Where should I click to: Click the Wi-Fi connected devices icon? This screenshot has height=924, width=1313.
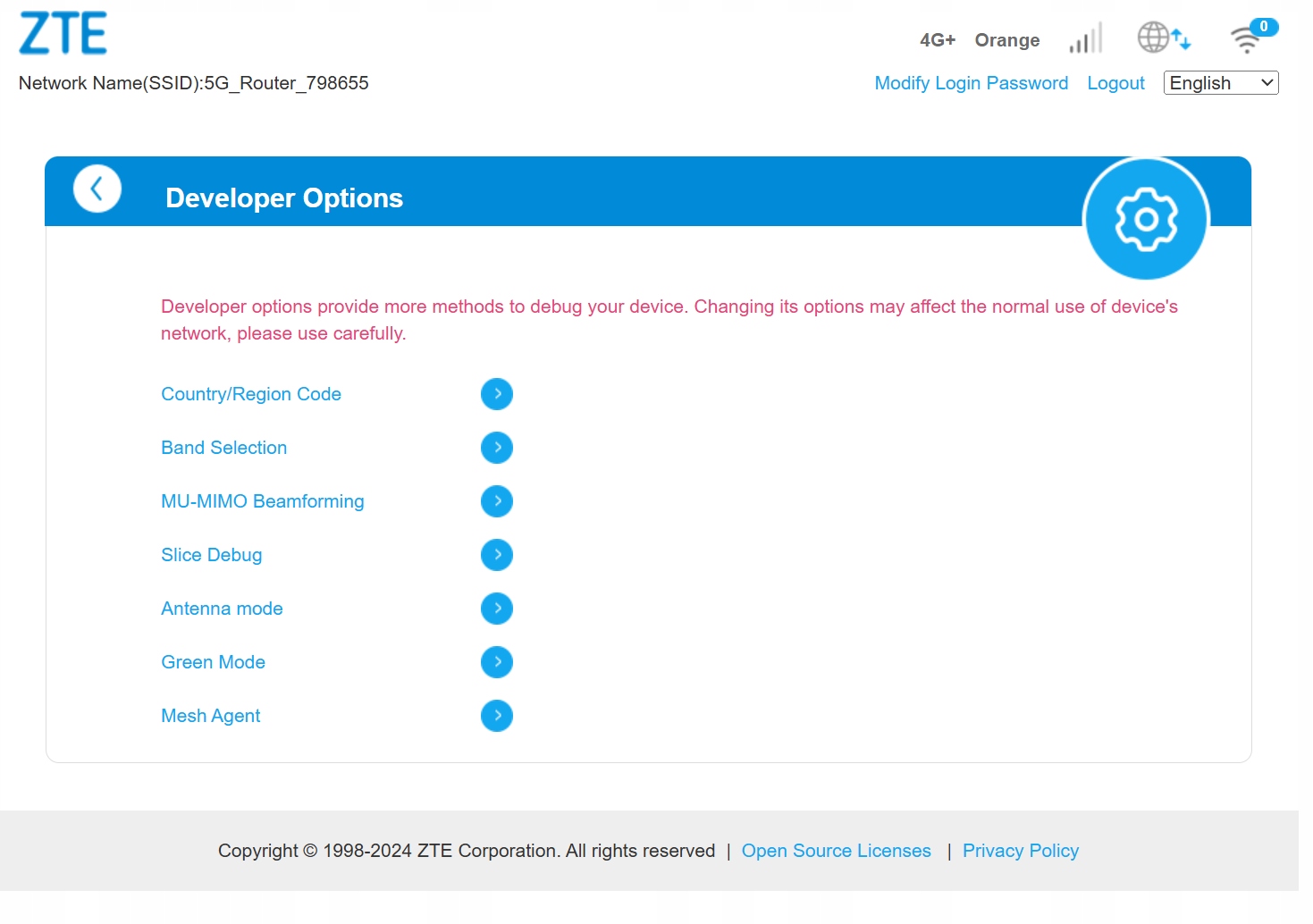(x=1245, y=40)
